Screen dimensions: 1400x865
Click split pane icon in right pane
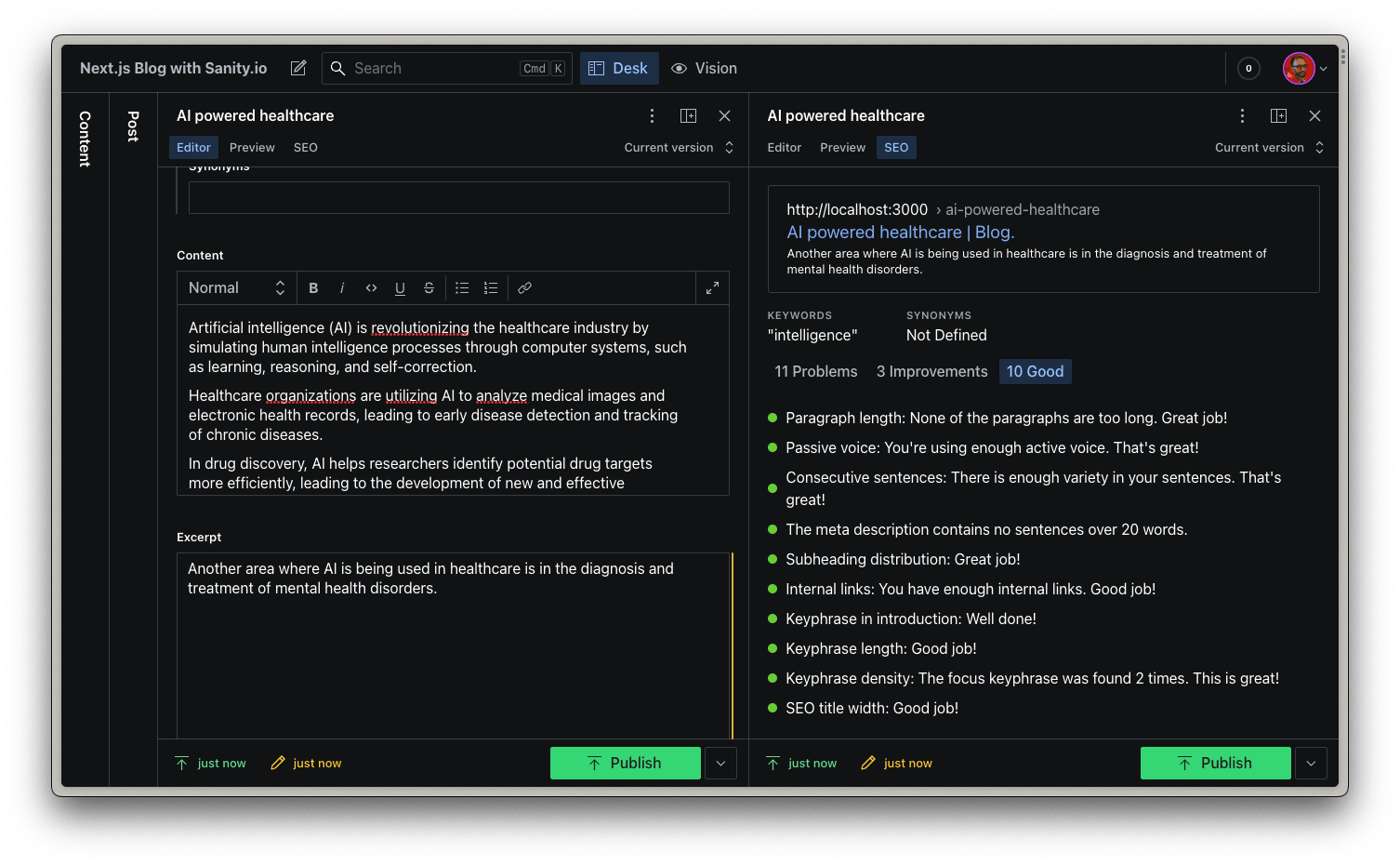tap(1278, 115)
